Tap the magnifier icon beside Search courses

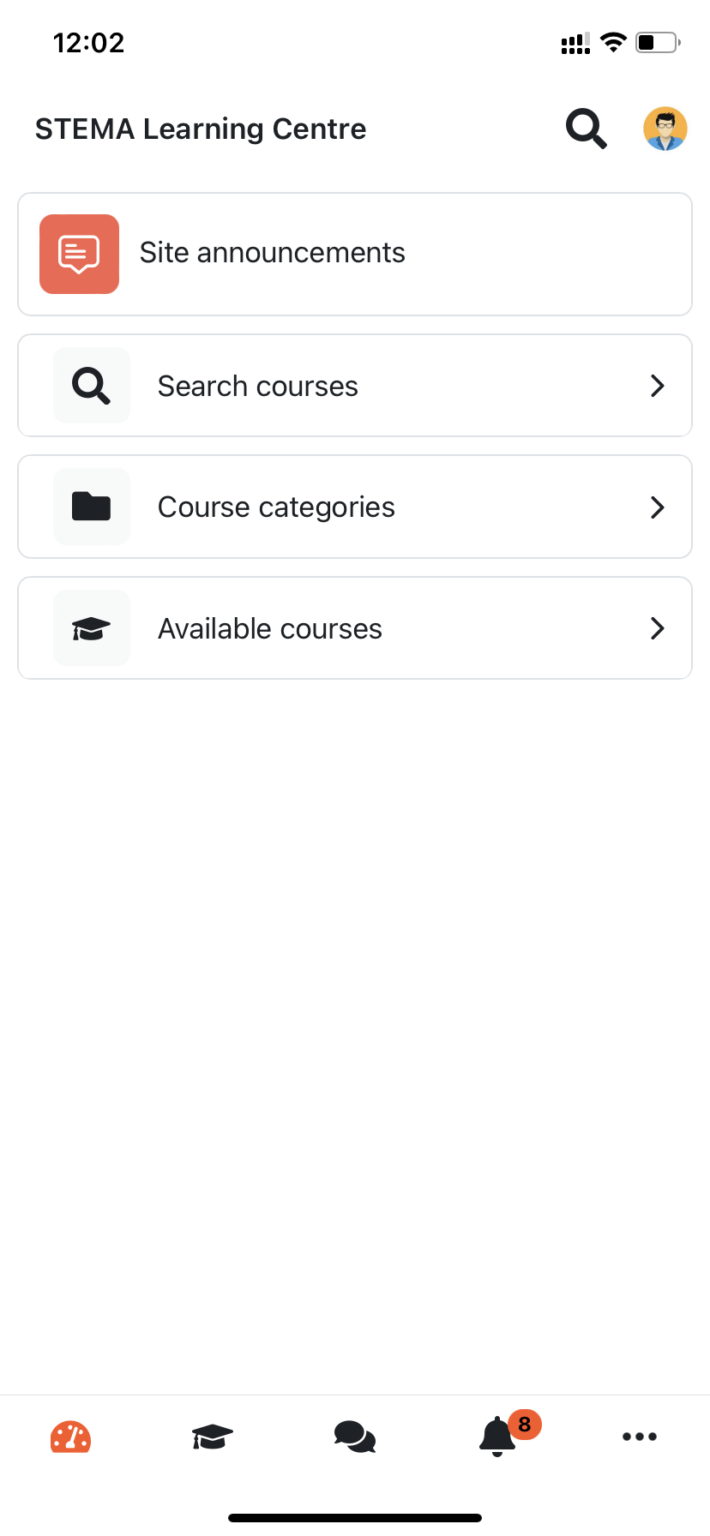point(92,386)
